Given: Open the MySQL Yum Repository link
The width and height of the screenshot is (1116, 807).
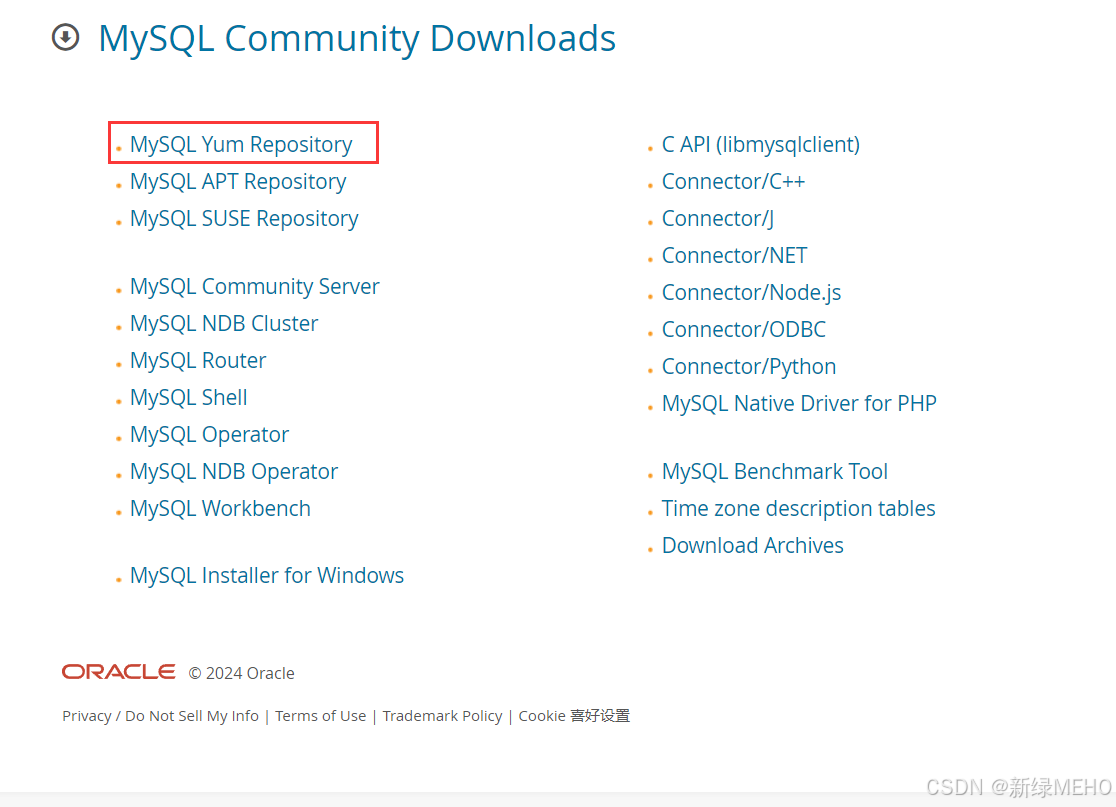Looking at the screenshot, I should click(241, 144).
